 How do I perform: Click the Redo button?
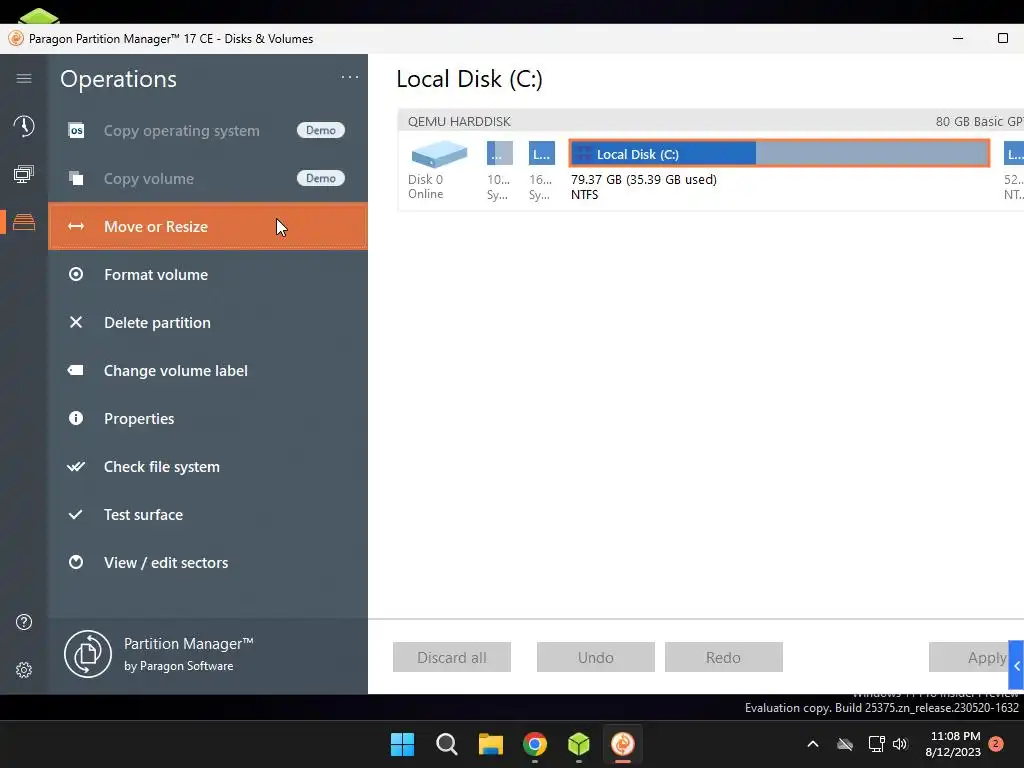724,657
